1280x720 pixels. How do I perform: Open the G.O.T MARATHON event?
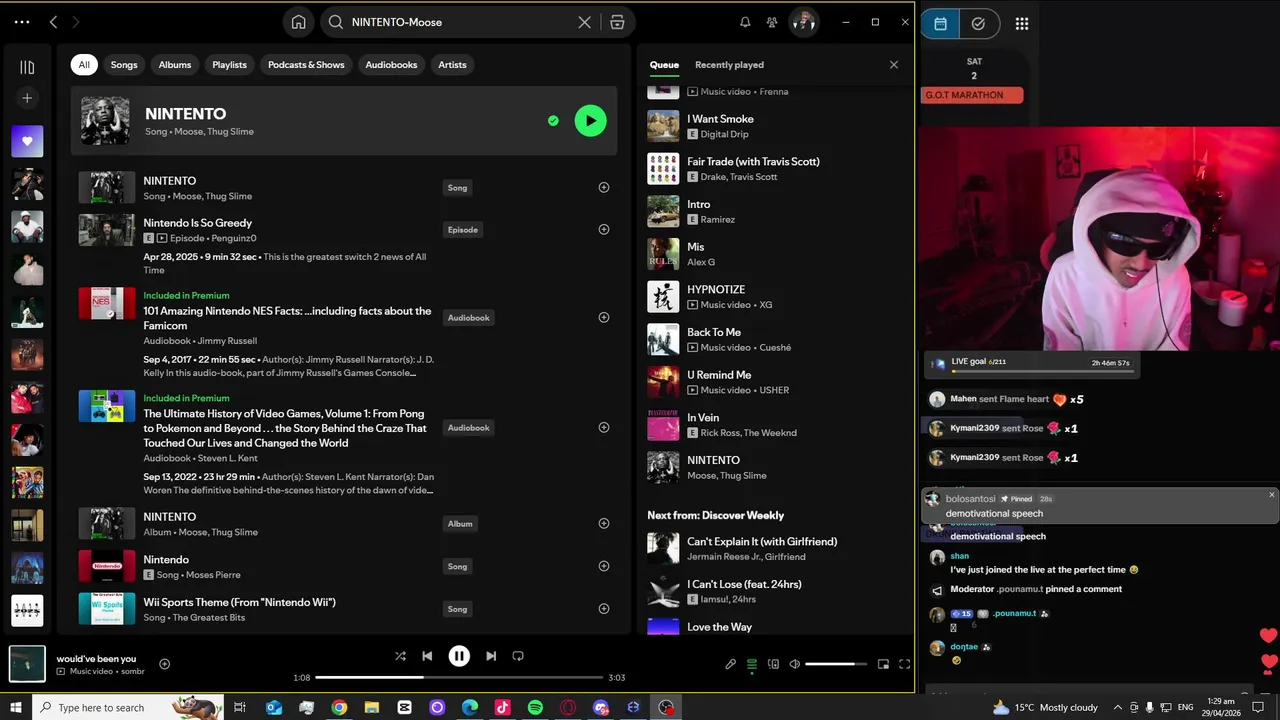(x=972, y=95)
